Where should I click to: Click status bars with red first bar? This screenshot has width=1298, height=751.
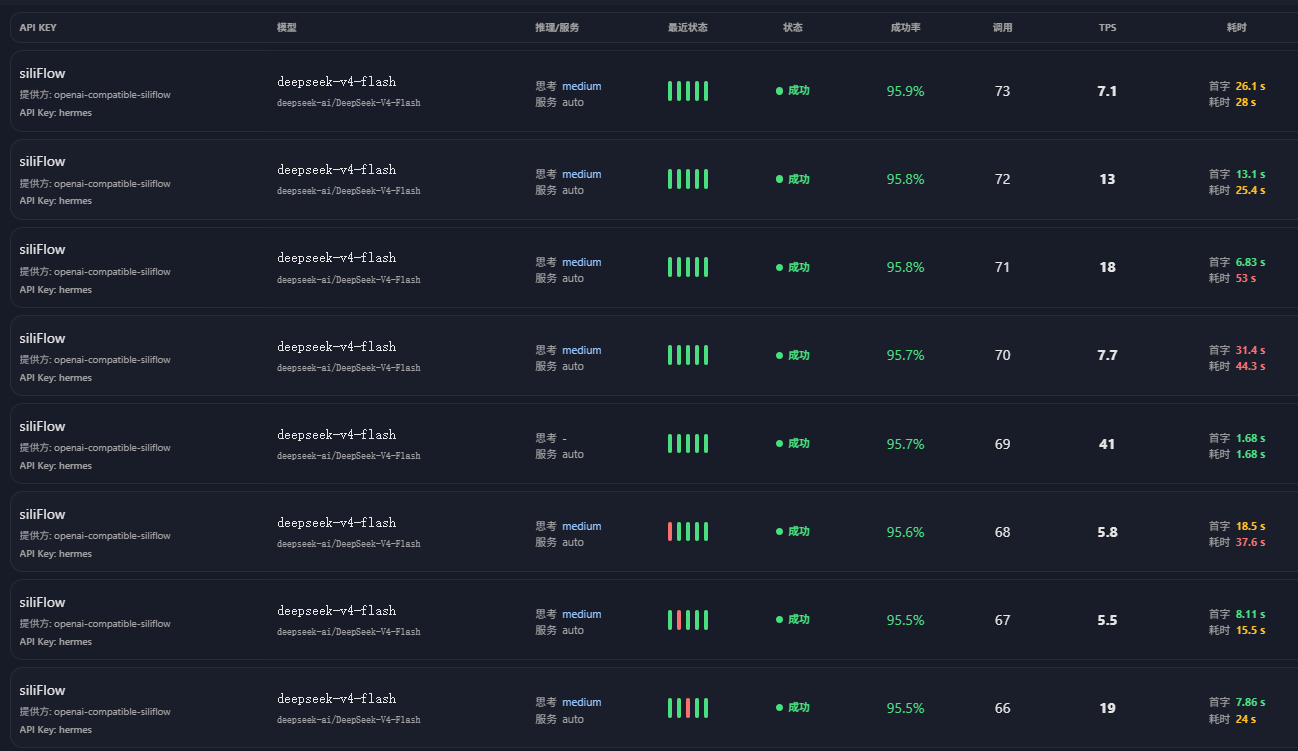pos(688,532)
